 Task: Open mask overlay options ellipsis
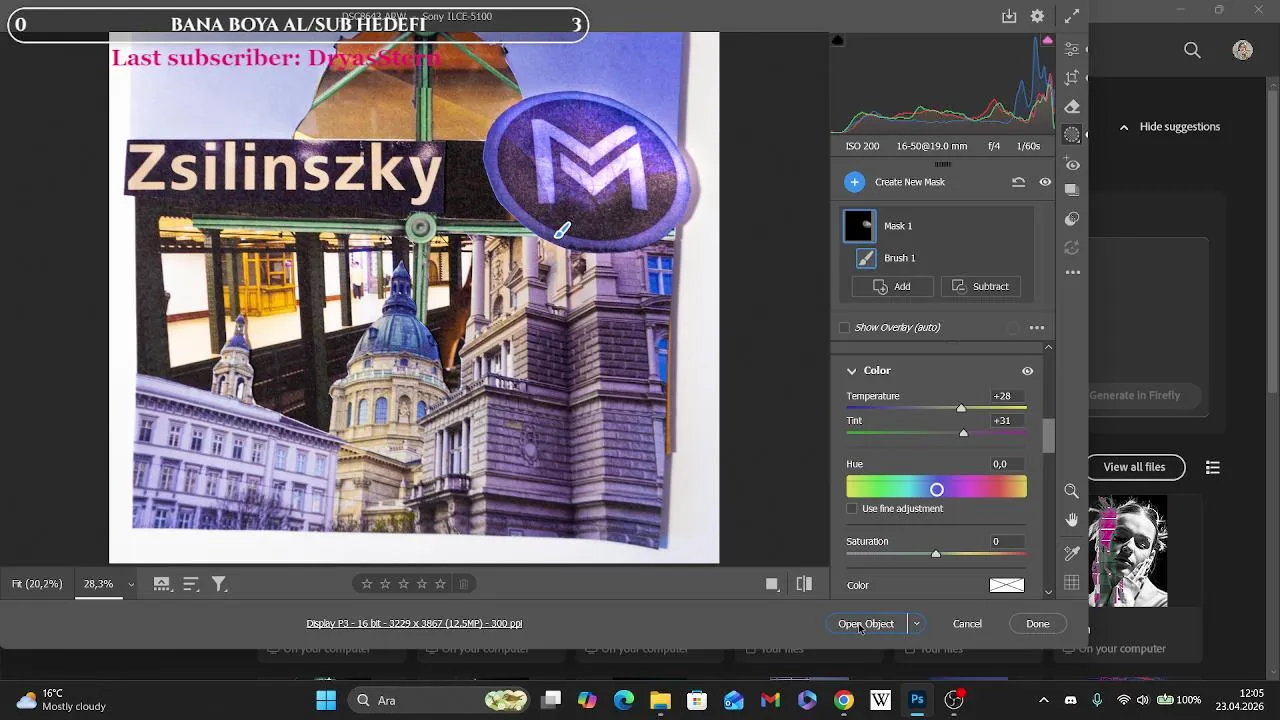(1037, 328)
